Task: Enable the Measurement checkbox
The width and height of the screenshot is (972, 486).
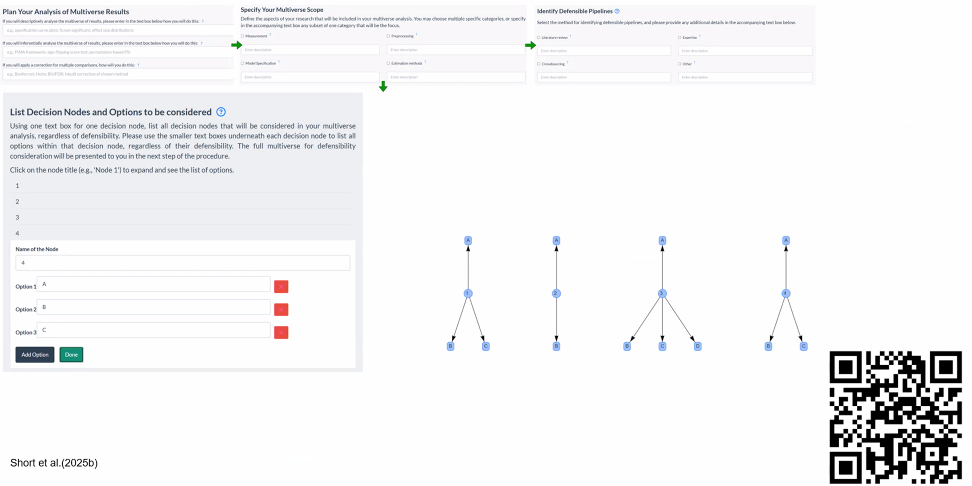Action: click(243, 36)
